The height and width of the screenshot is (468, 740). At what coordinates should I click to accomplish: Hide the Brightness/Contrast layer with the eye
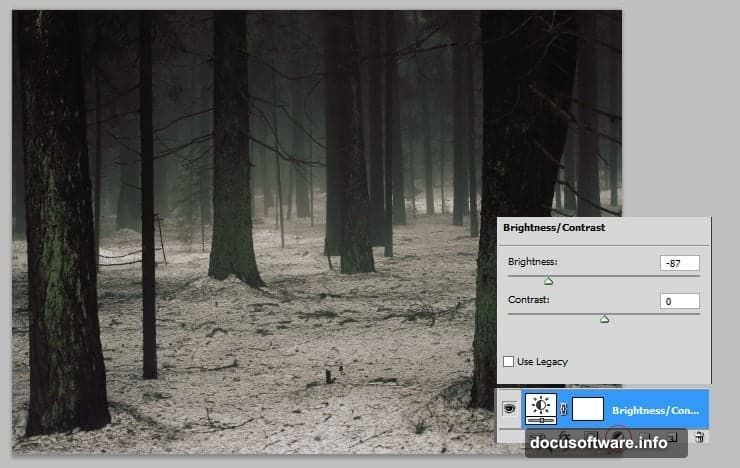[x=509, y=408]
